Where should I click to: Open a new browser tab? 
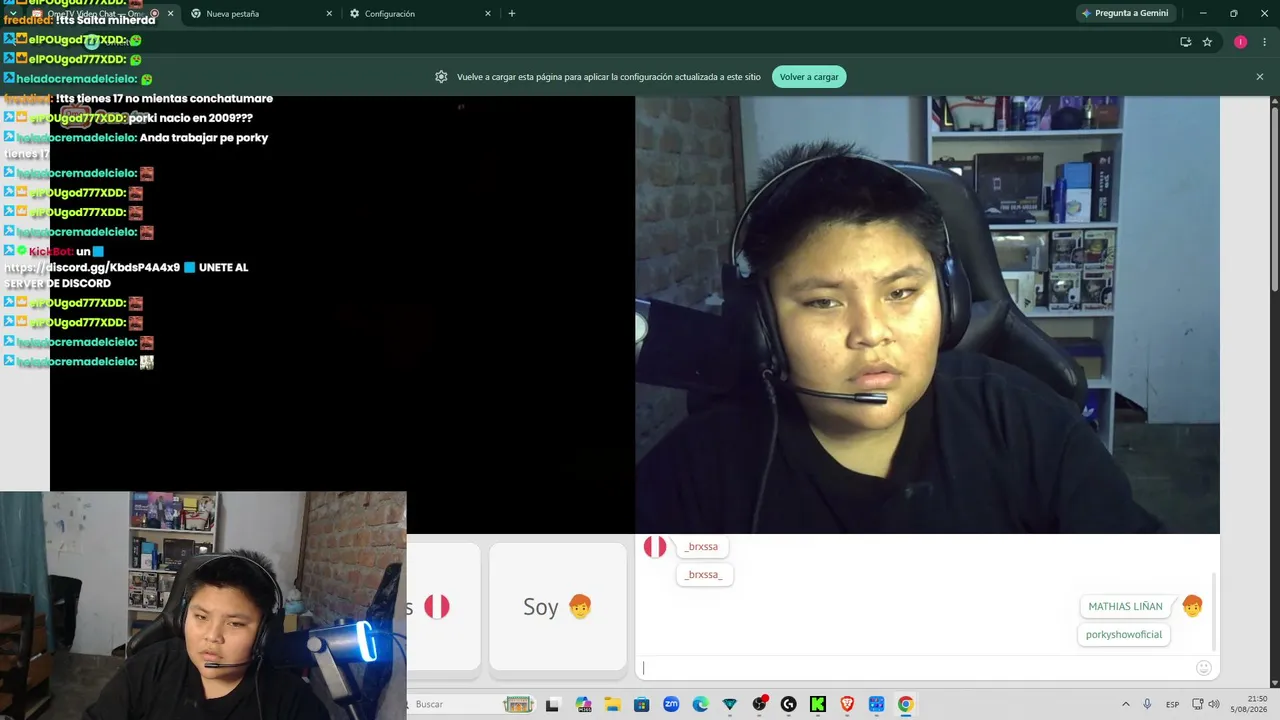[512, 14]
